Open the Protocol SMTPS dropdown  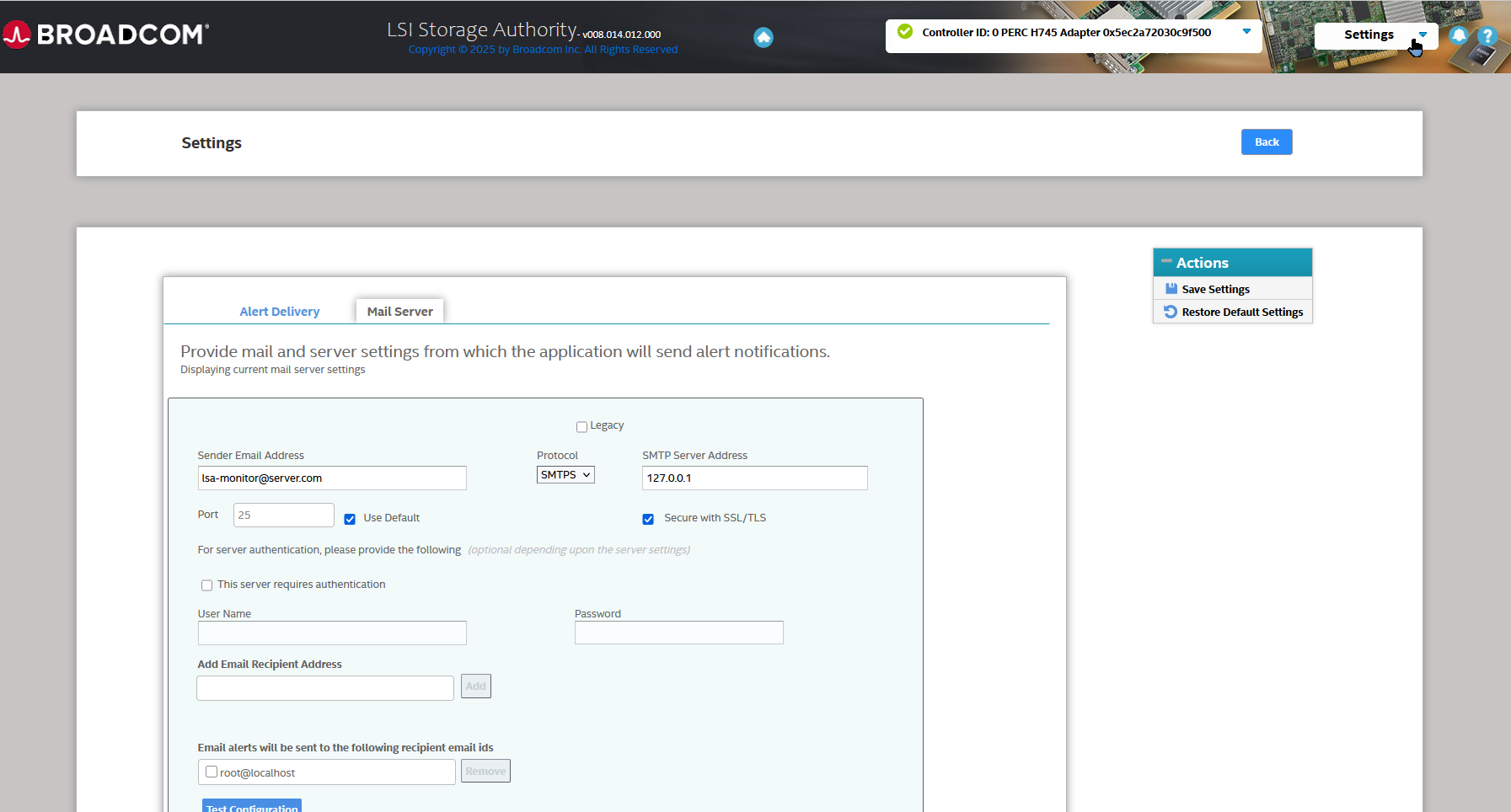tap(565, 474)
